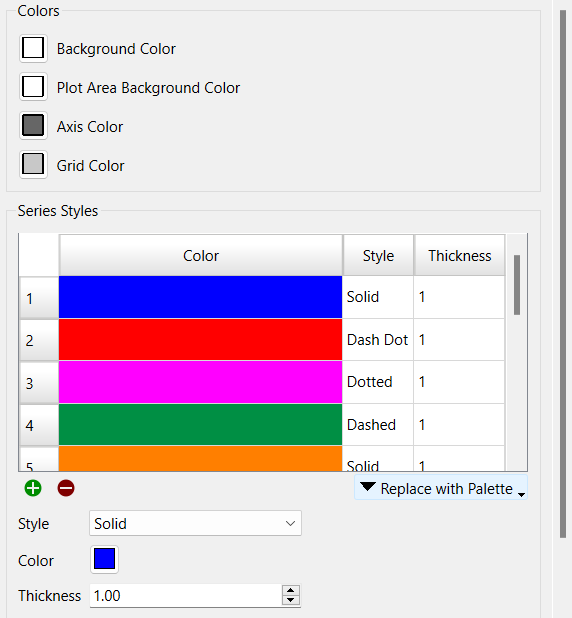Select the magenta color cell in row 3
This screenshot has width=572, height=618.
tap(200, 382)
